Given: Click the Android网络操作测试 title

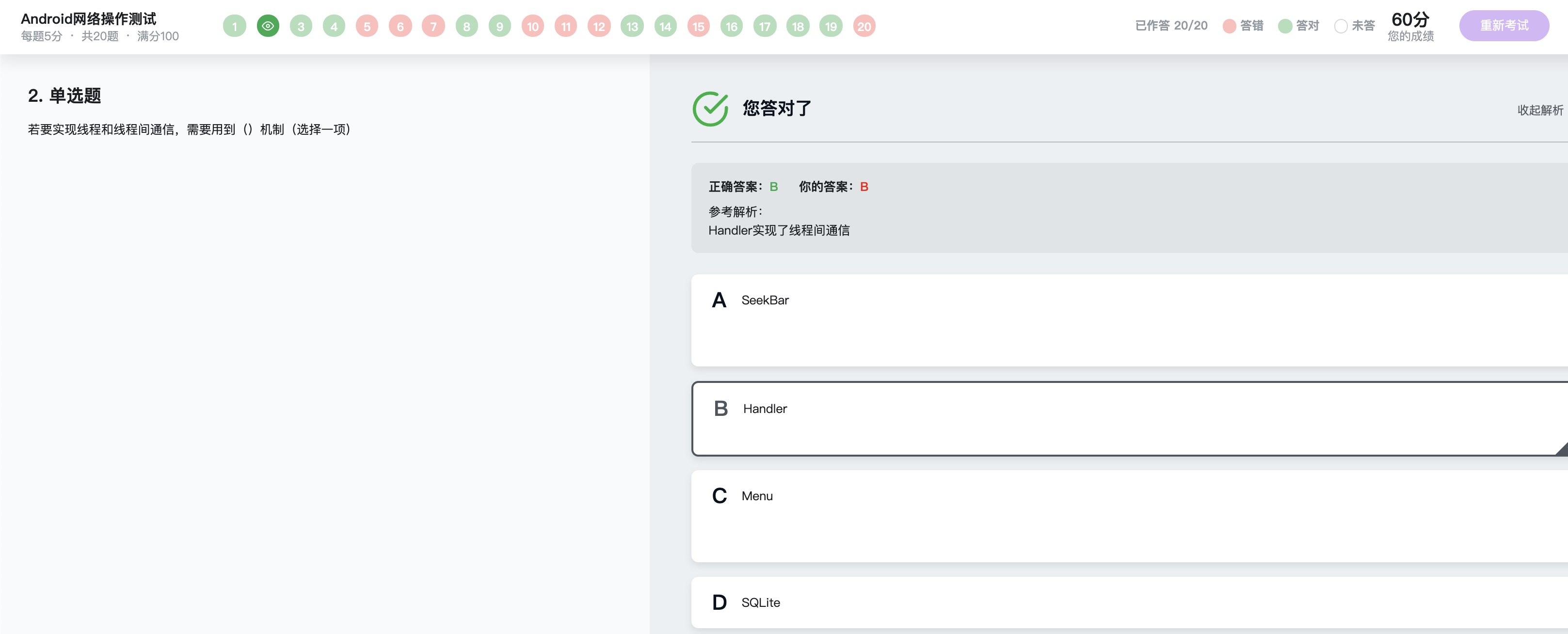Looking at the screenshot, I should pyautogui.click(x=89, y=19).
